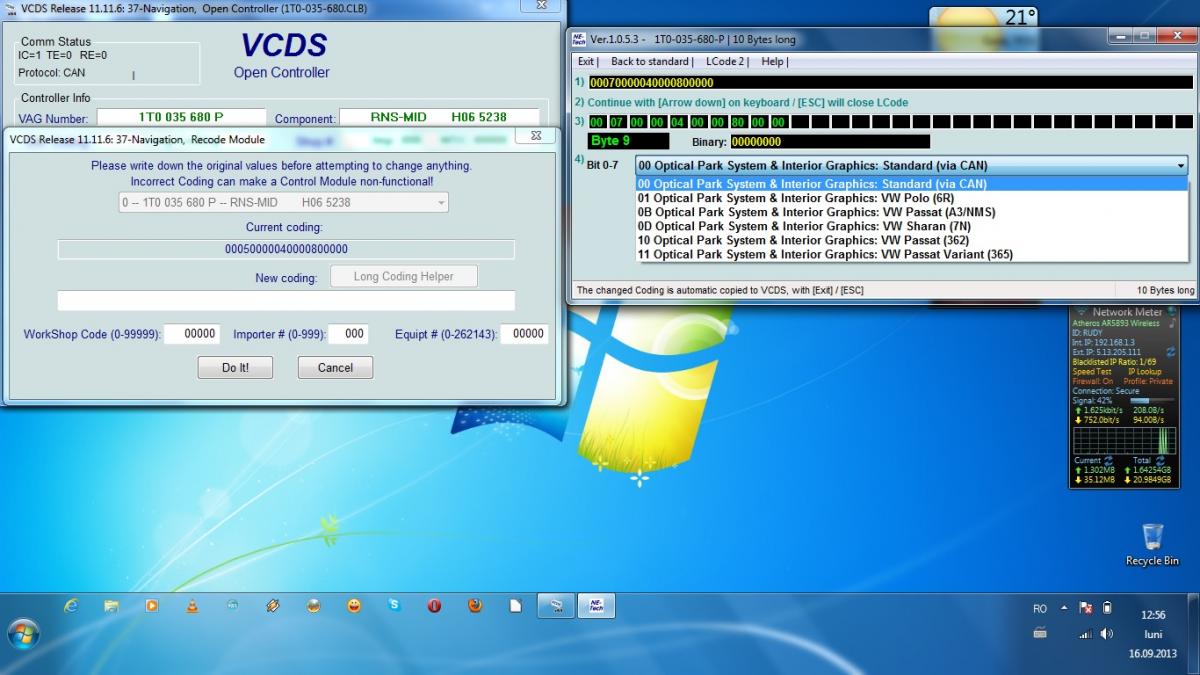Click the speaker volume tray icon
This screenshot has width=1200, height=675.
pyautogui.click(x=1107, y=634)
